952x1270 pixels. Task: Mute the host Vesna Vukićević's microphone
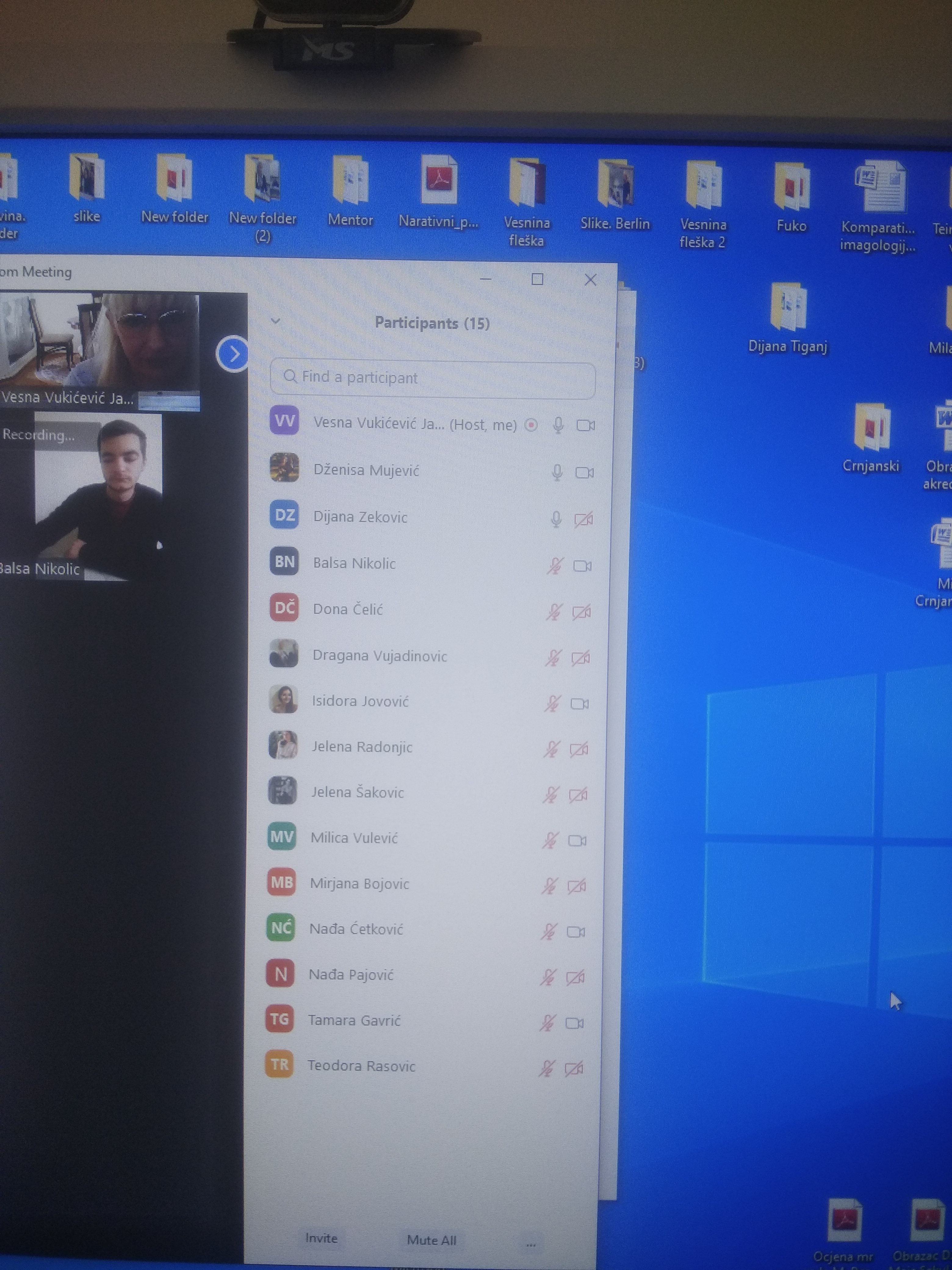click(x=558, y=426)
